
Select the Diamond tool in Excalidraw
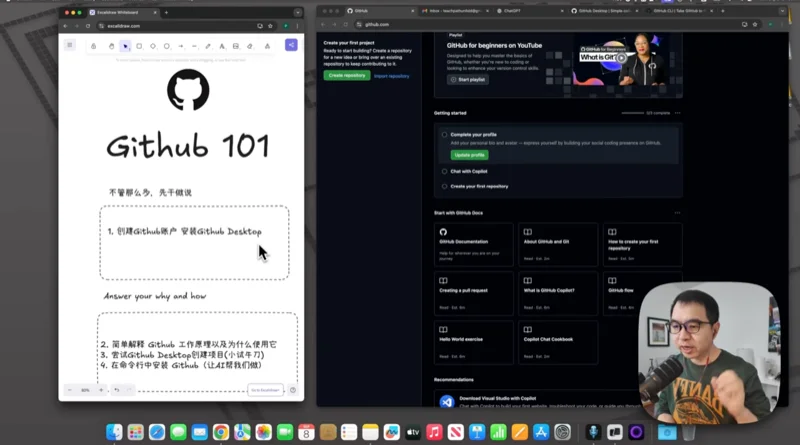(153, 46)
